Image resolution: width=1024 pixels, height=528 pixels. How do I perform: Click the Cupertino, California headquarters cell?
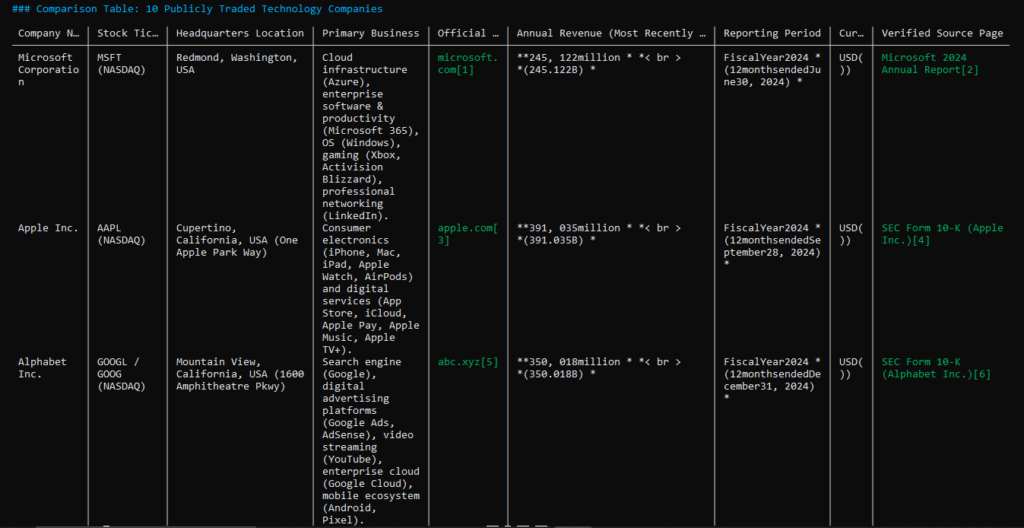tap(236, 240)
